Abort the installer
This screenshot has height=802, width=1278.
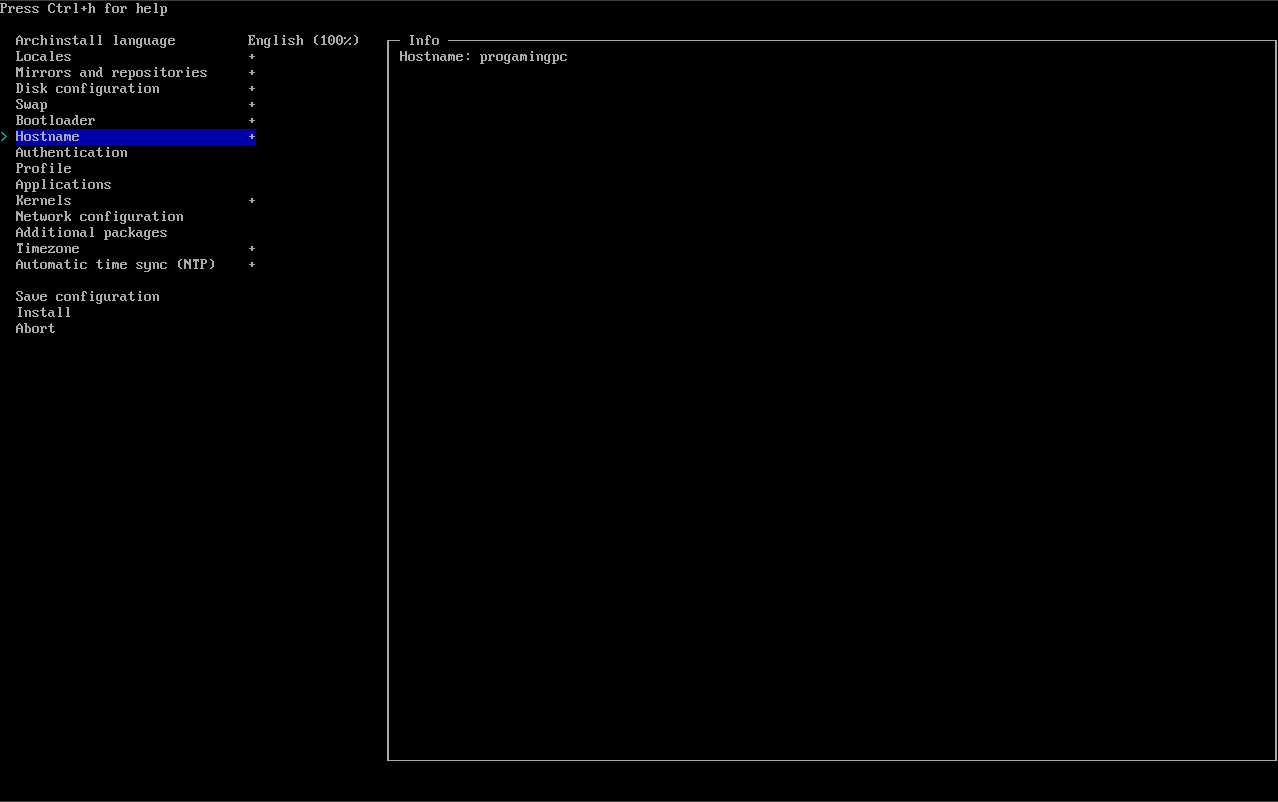point(35,328)
